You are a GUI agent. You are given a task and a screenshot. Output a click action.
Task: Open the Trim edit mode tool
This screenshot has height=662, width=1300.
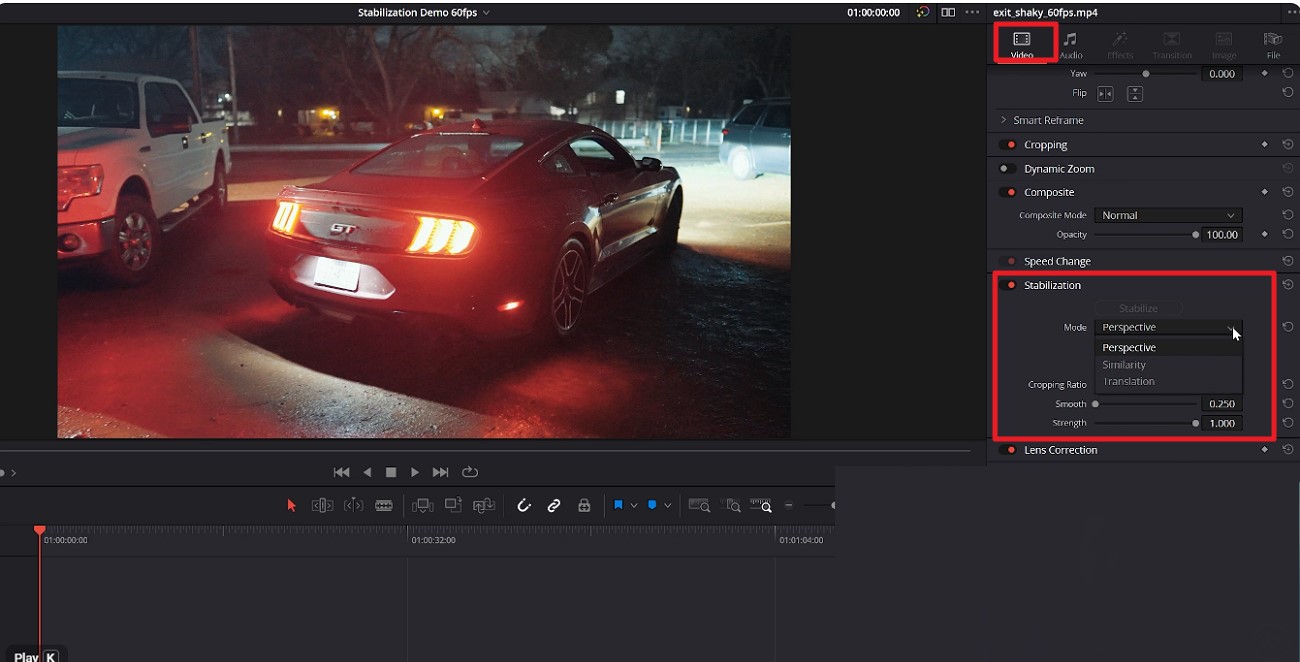click(x=322, y=505)
